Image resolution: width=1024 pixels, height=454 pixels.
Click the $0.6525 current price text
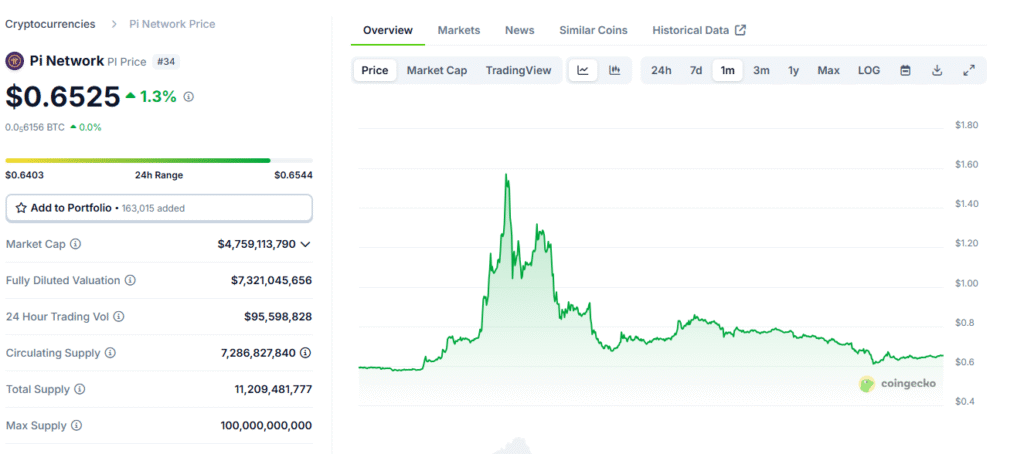[63, 97]
